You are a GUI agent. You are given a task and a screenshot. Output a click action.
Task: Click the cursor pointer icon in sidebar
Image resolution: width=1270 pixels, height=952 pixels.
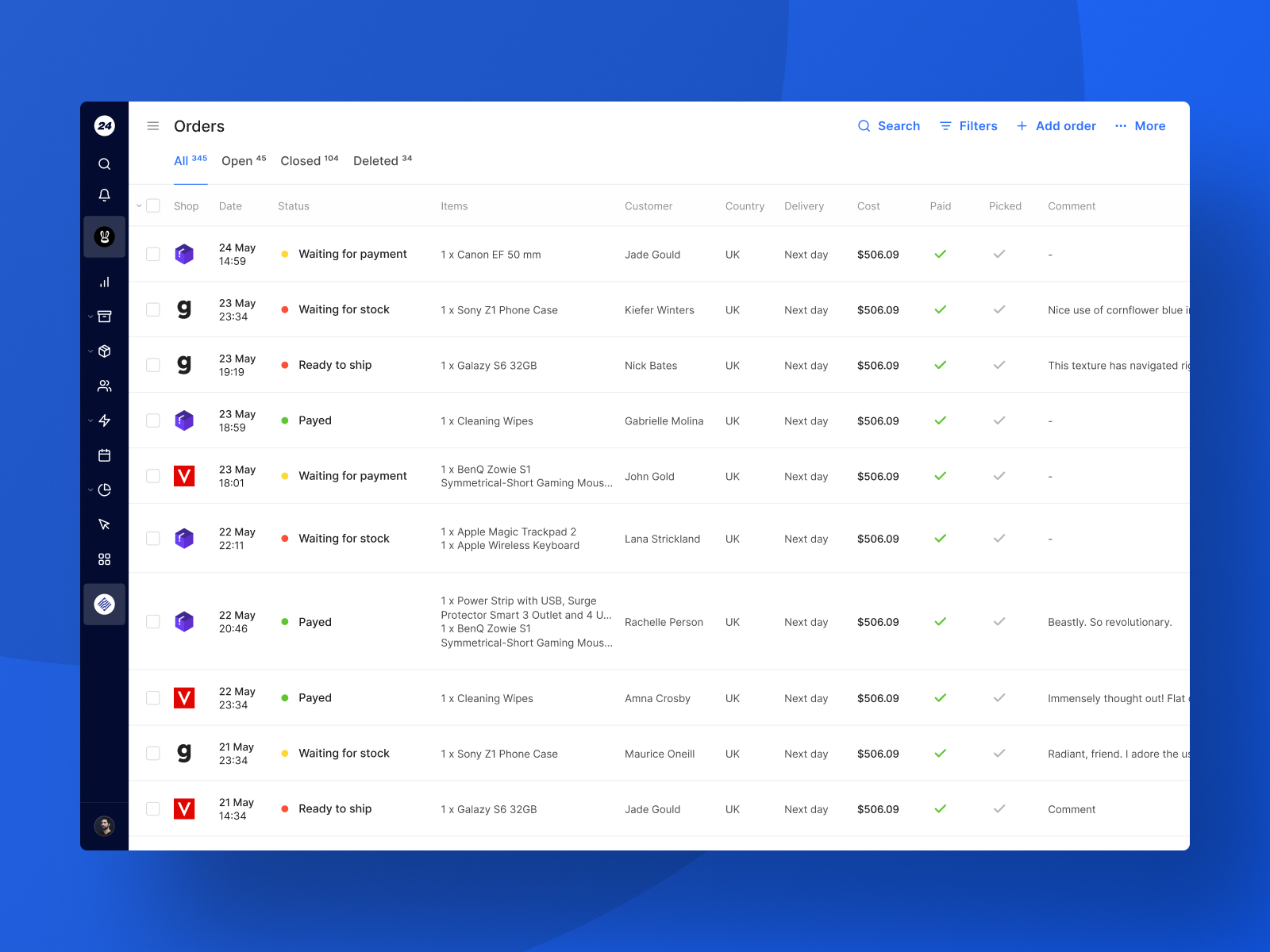pos(104,524)
